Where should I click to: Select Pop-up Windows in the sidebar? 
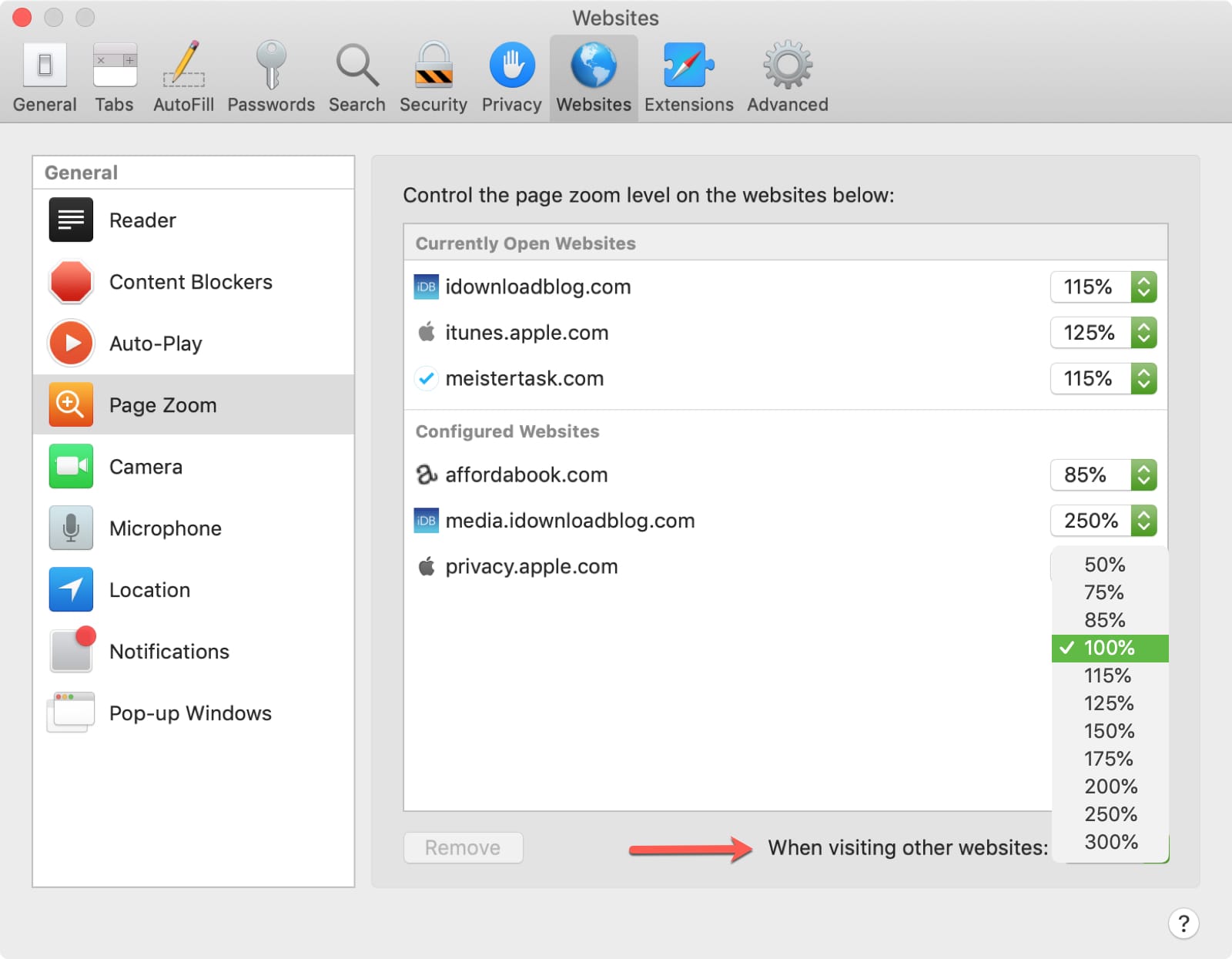tap(193, 713)
